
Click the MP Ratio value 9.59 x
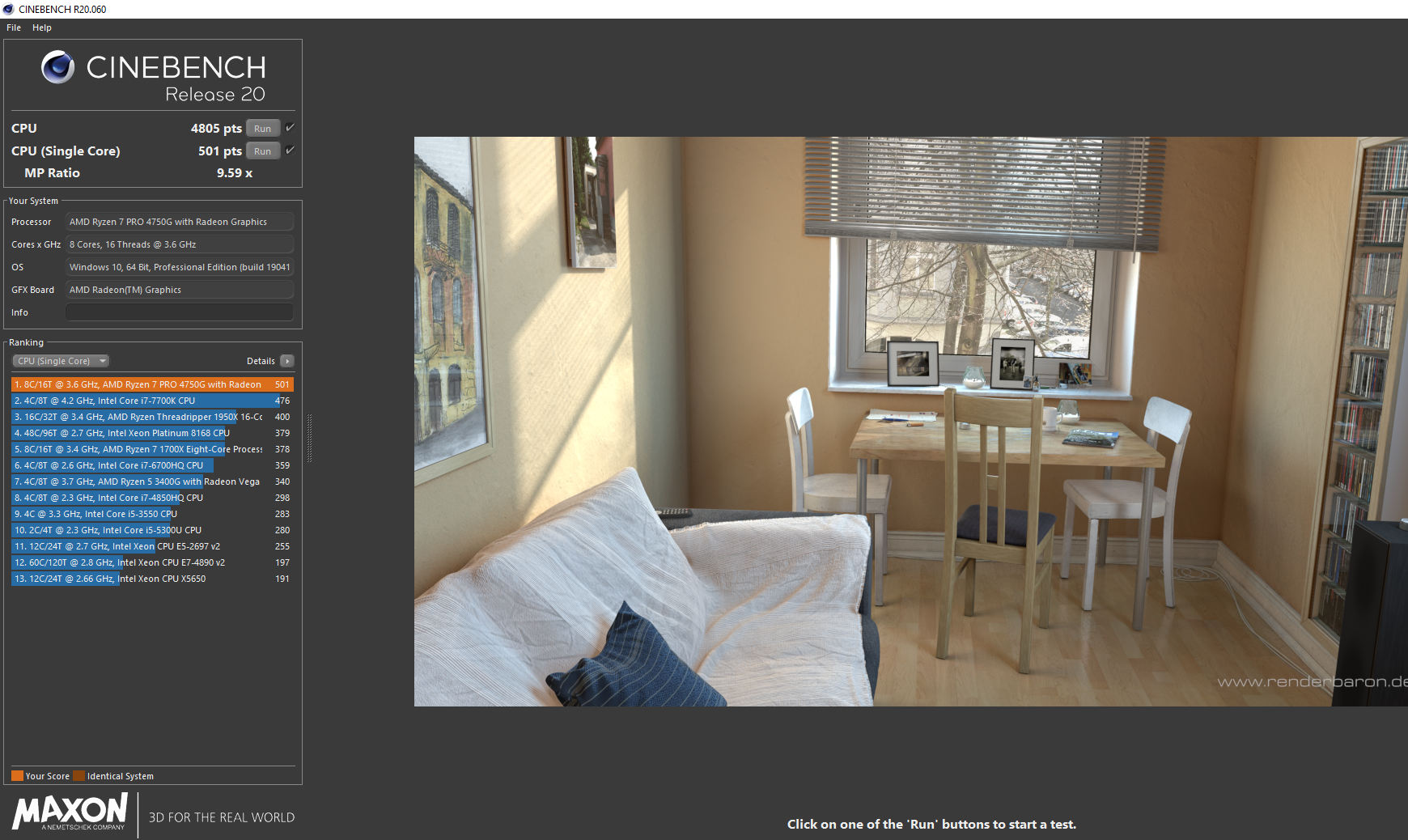235,173
